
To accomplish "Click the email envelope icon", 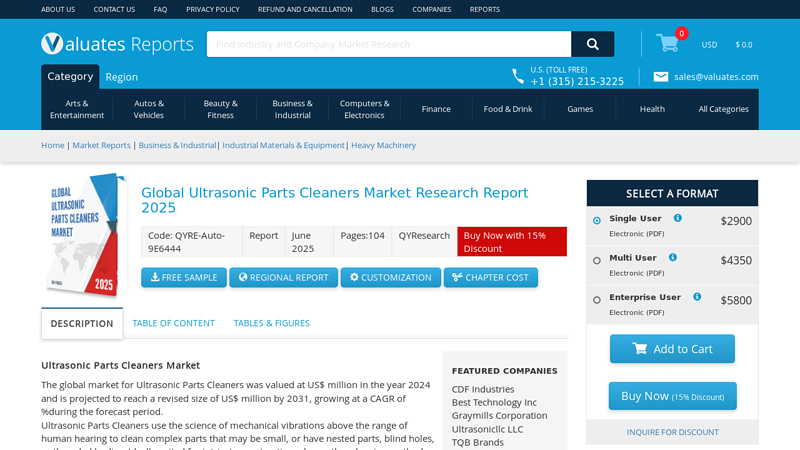I will [661, 77].
